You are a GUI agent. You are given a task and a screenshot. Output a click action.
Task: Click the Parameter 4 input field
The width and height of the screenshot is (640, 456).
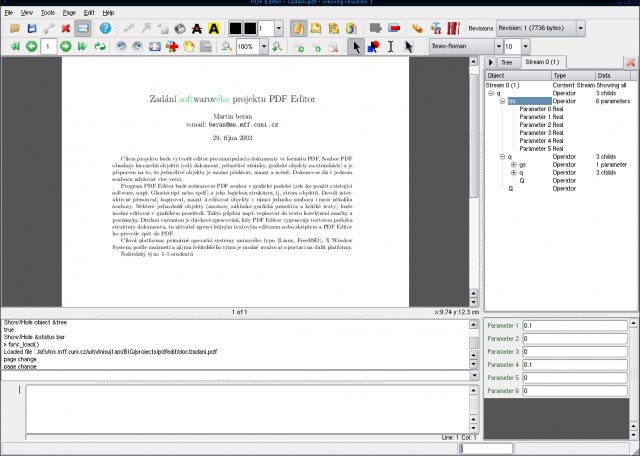coord(575,365)
